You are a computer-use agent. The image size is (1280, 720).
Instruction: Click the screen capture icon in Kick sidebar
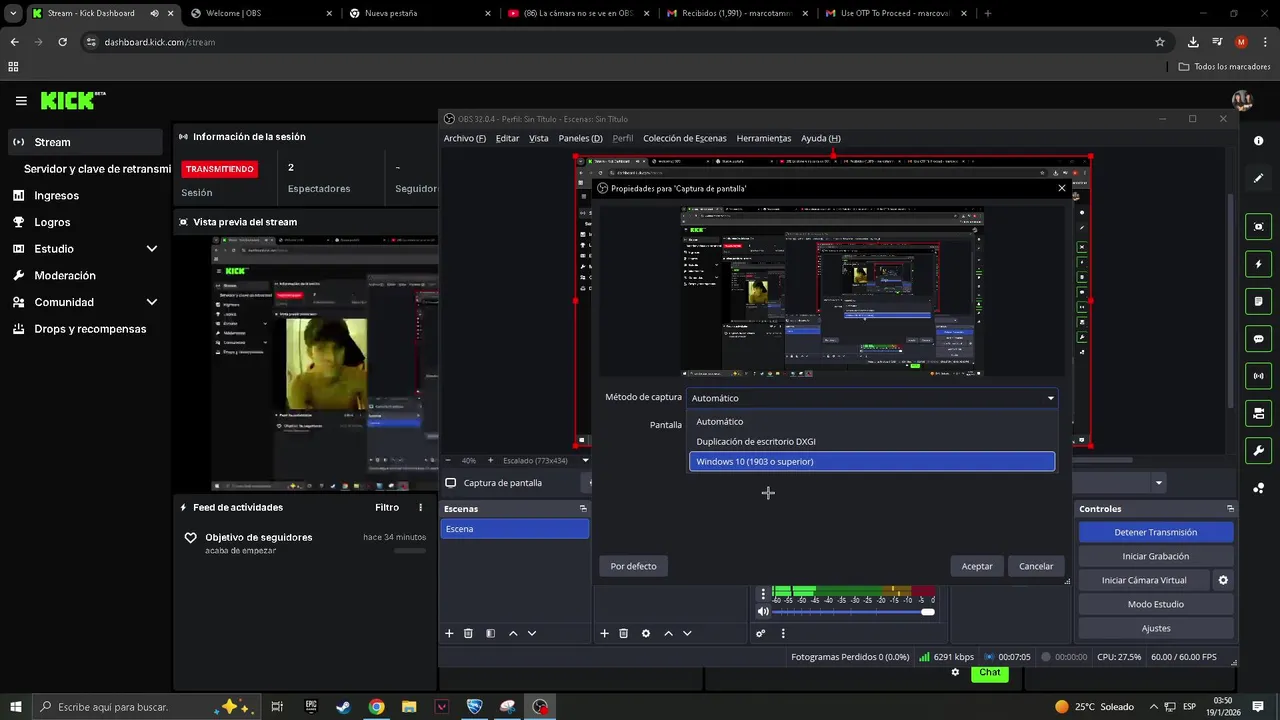click(1259, 227)
